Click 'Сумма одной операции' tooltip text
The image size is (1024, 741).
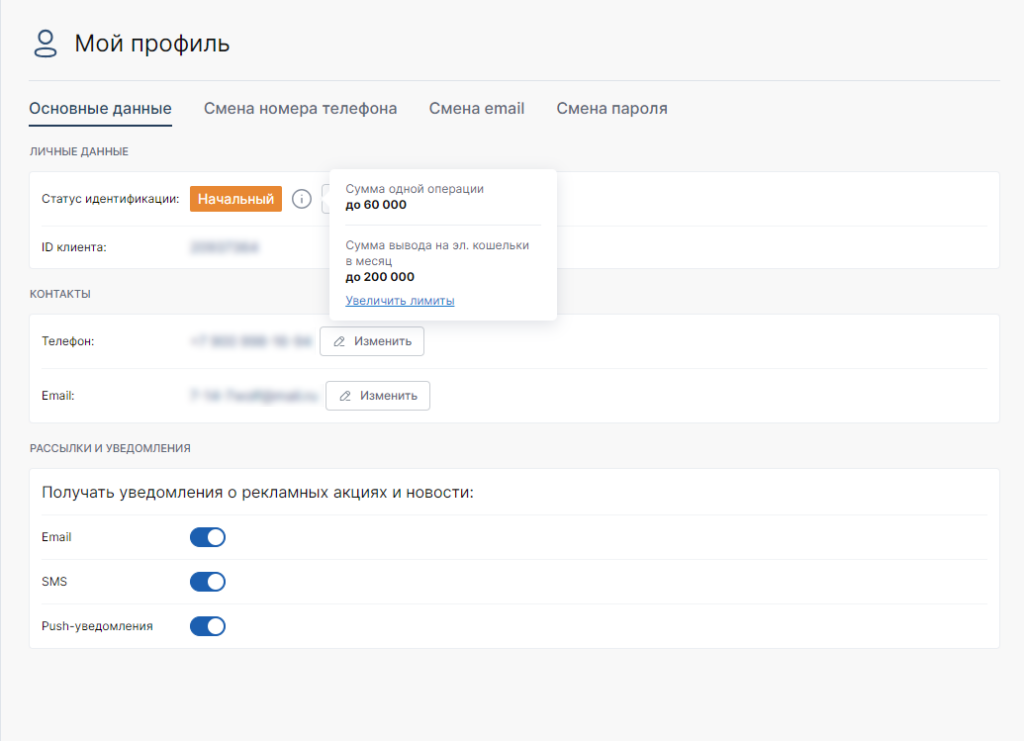(x=415, y=189)
